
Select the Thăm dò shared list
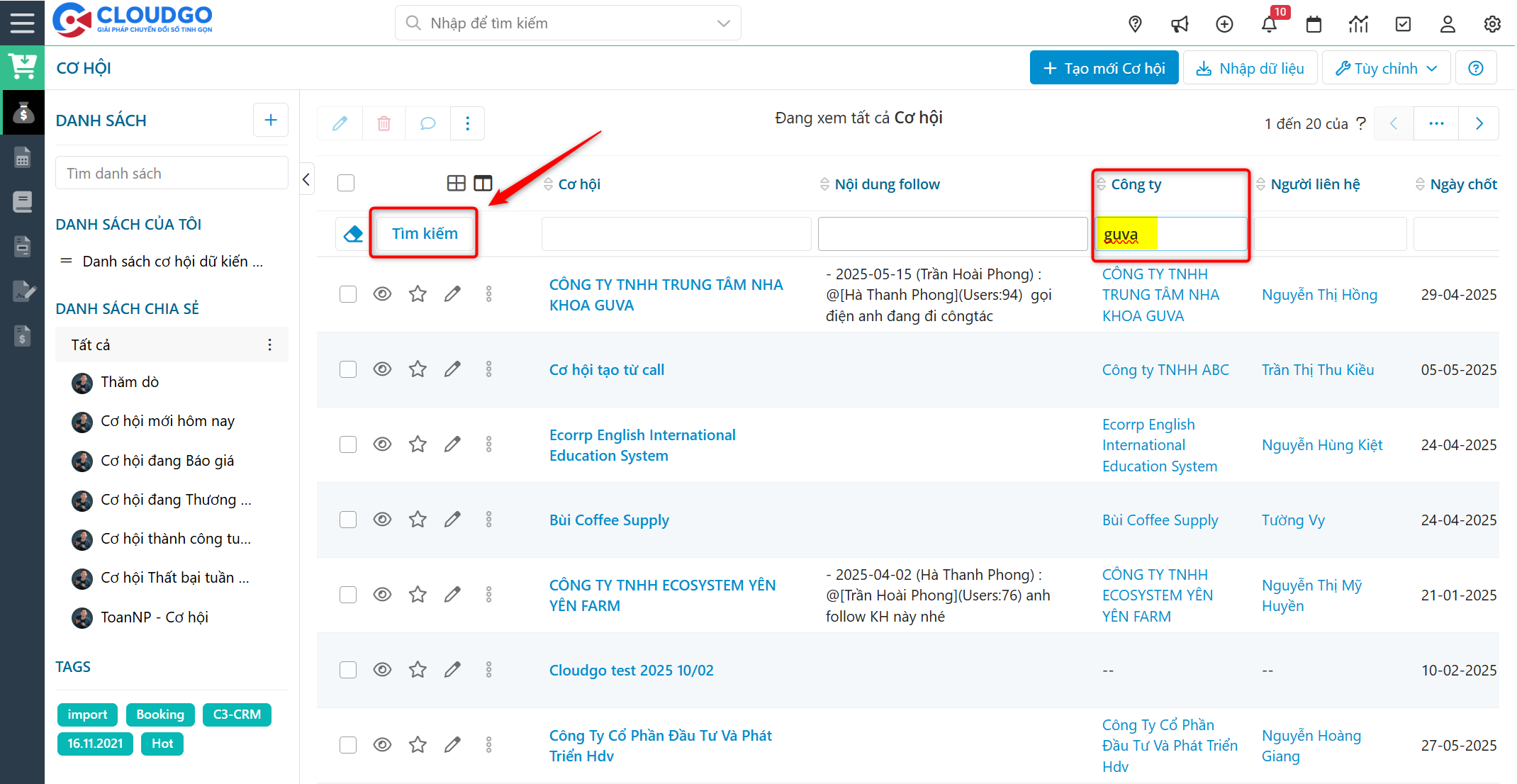click(130, 382)
